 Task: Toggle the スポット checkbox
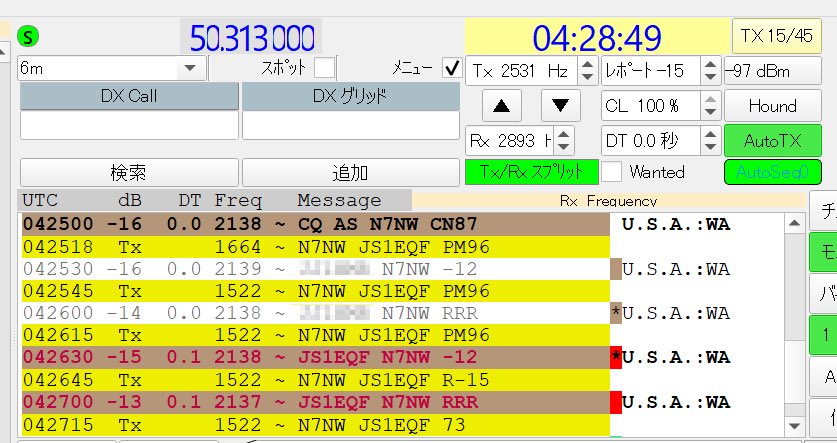click(x=325, y=68)
